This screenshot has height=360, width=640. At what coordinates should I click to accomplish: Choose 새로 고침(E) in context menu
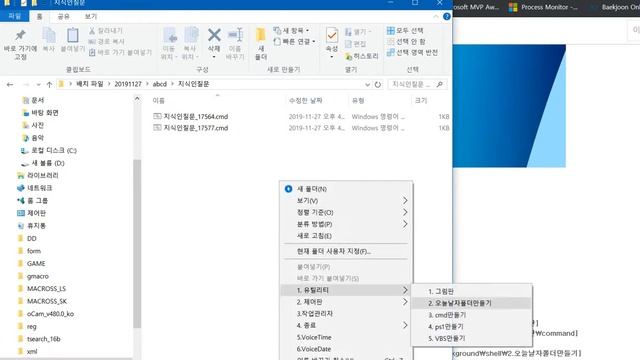(x=346, y=236)
